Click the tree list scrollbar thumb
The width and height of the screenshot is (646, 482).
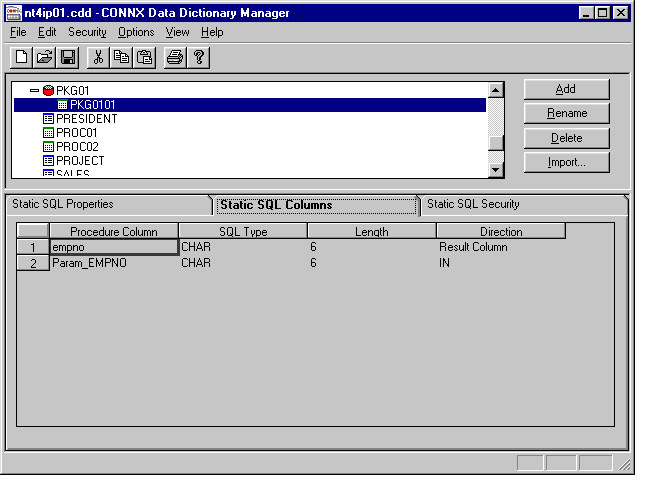tap(496, 143)
